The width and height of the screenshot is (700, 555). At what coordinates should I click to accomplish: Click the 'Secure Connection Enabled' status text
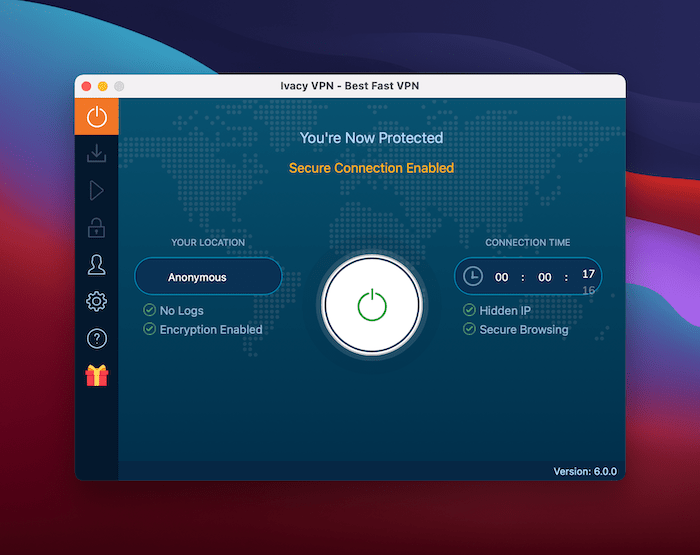(x=371, y=168)
